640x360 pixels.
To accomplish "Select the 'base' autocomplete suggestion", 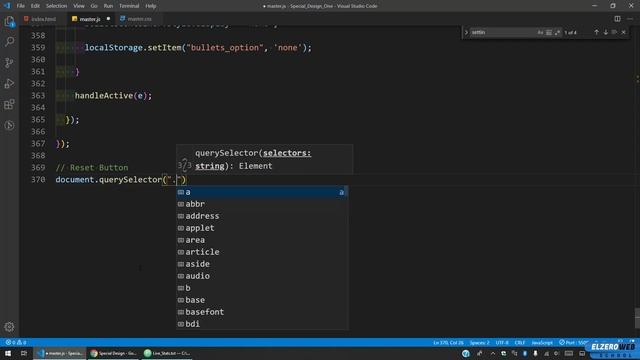I will click(x=262, y=300).
